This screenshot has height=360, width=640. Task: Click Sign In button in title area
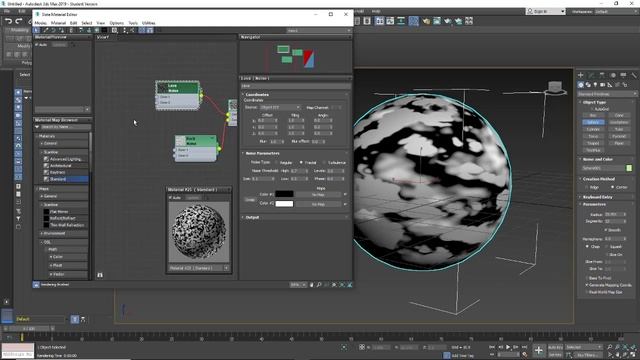(545, 11)
